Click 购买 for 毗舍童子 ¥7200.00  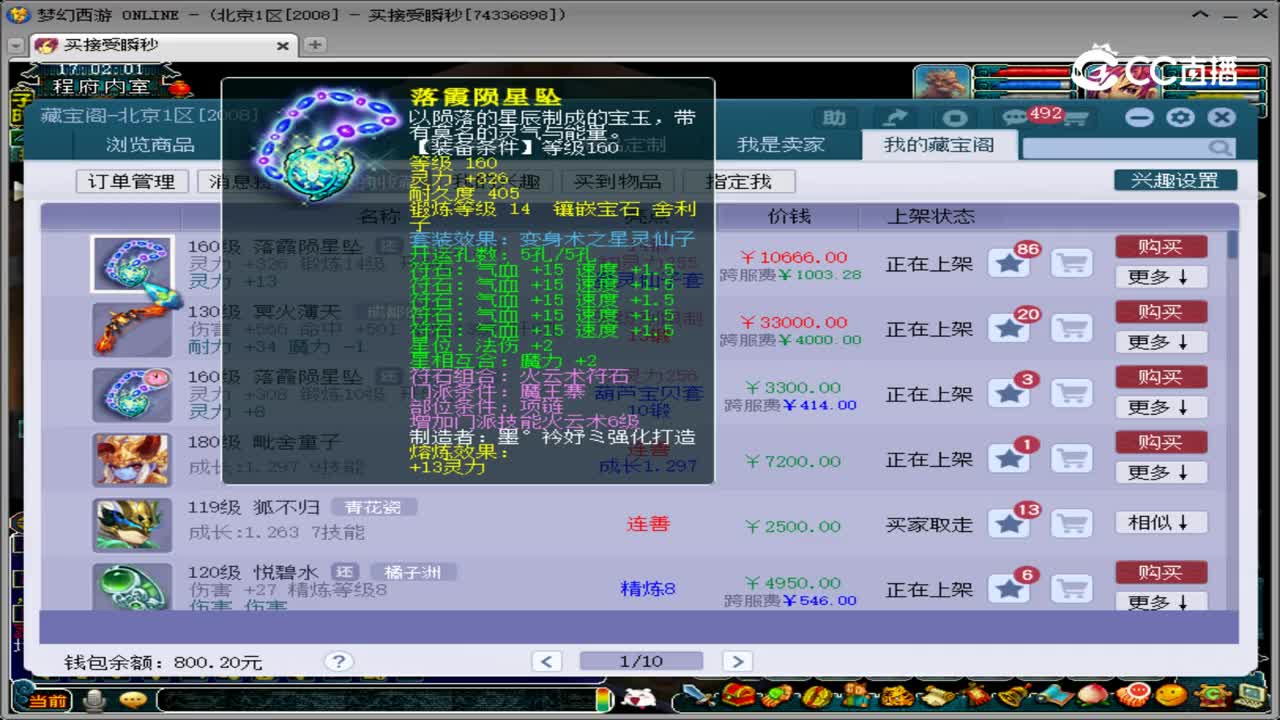tap(1161, 442)
